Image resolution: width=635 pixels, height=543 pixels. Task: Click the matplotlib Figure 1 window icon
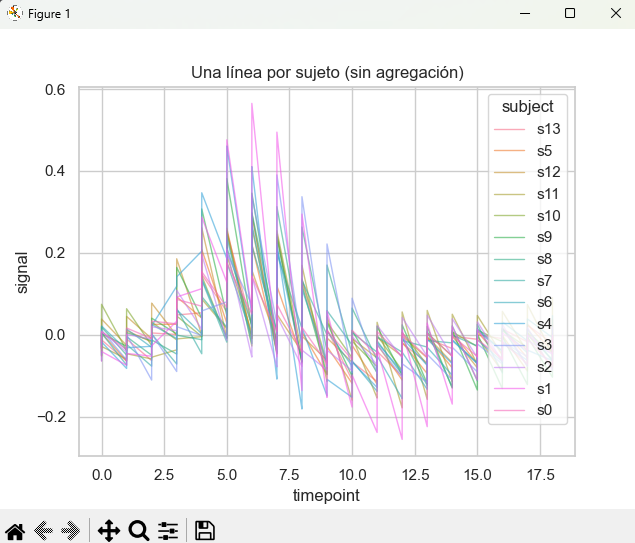pyautogui.click(x=15, y=13)
